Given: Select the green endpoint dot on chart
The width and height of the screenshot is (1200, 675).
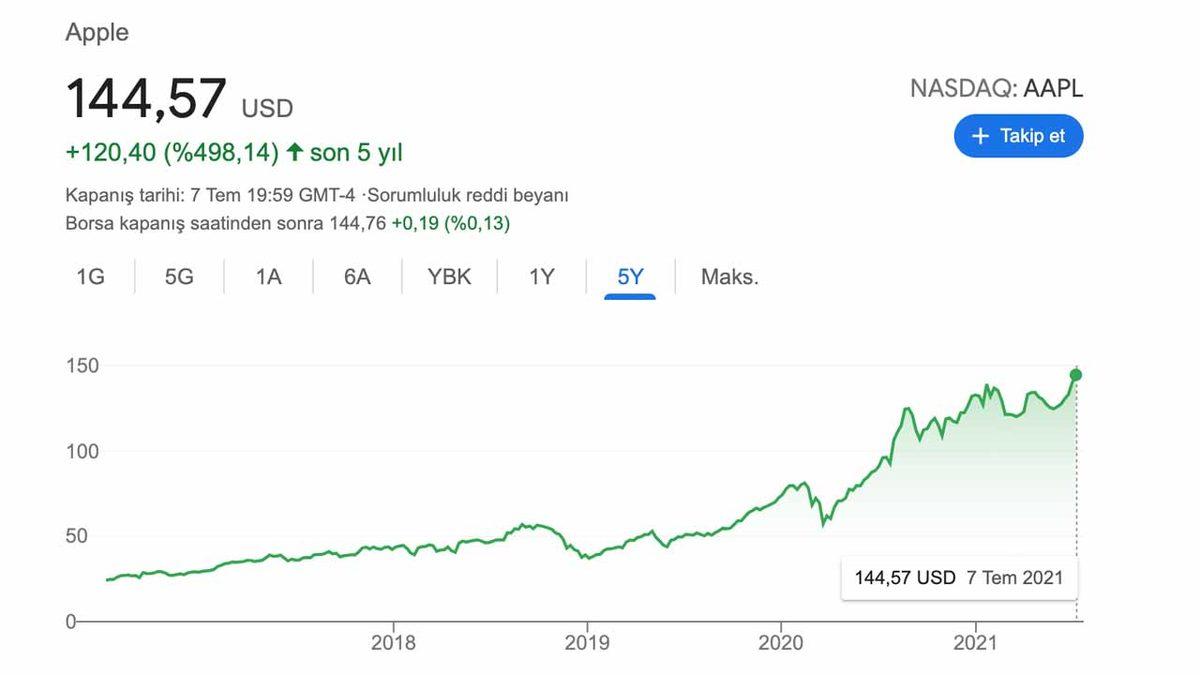Looking at the screenshot, I should (1076, 375).
